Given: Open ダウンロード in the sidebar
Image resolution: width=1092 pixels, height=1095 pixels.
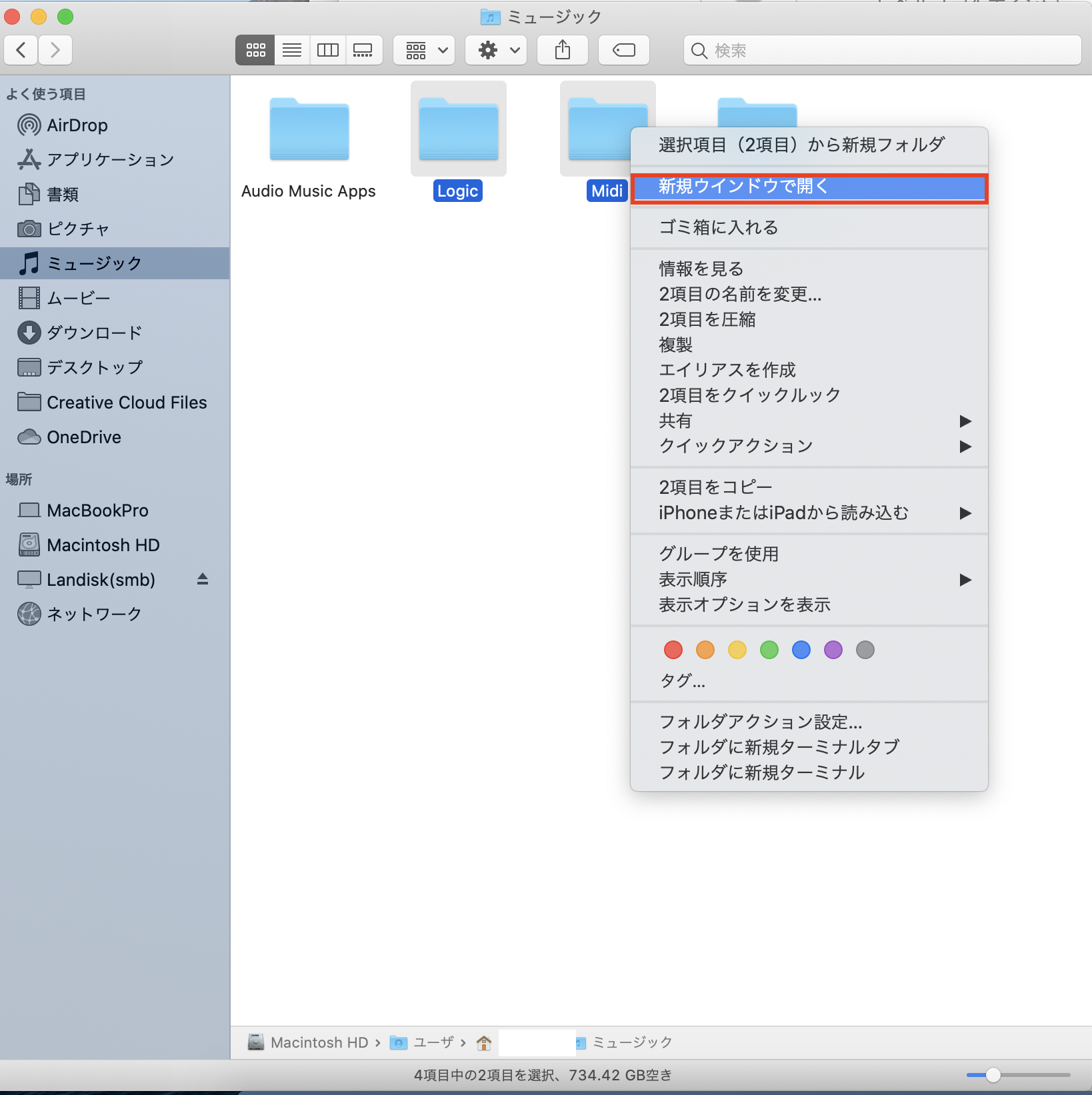Looking at the screenshot, I should click(x=115, y=333).
